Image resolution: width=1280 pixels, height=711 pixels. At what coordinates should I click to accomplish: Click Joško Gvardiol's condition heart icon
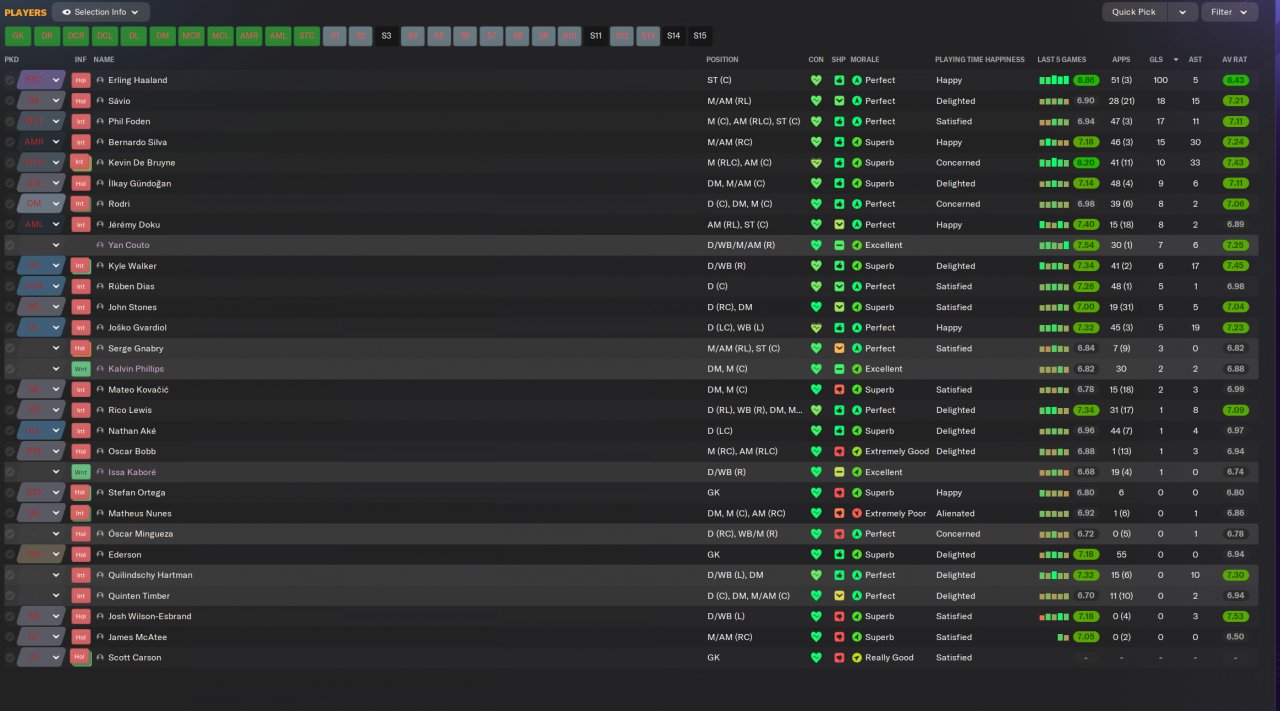coord(816,327)
